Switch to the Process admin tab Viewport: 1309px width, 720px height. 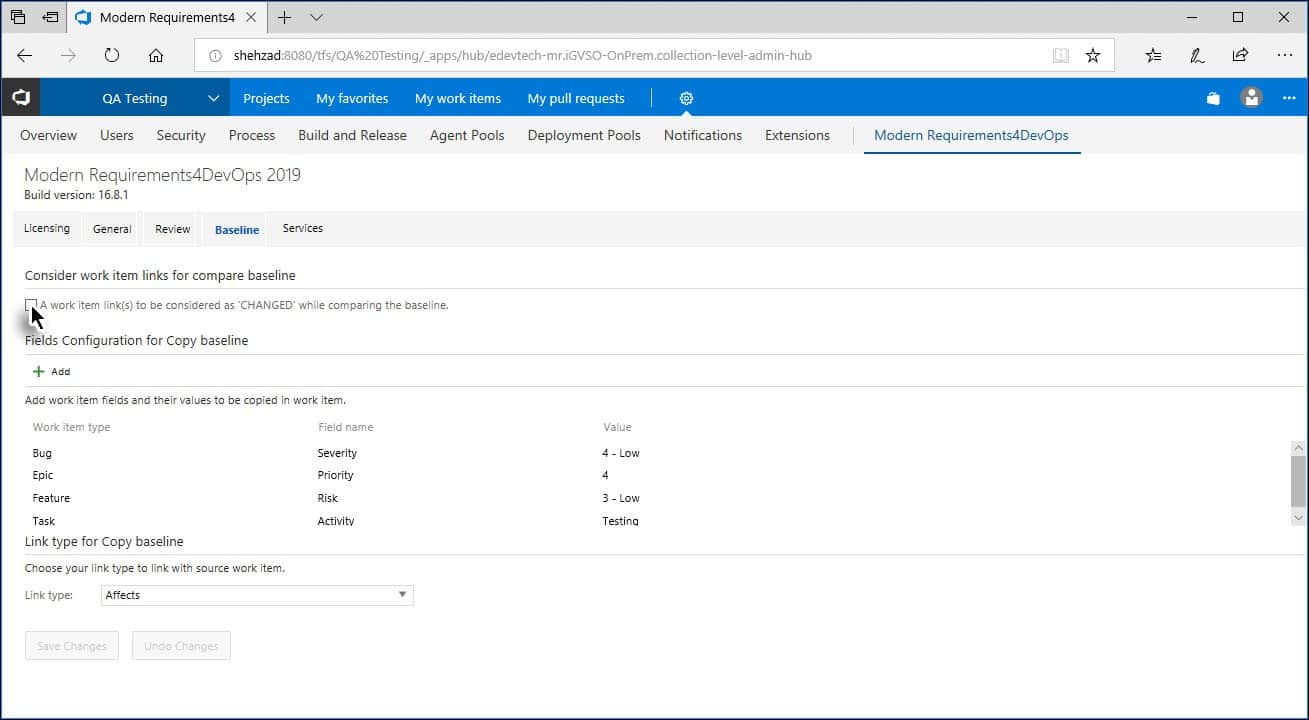pos(252,135)
